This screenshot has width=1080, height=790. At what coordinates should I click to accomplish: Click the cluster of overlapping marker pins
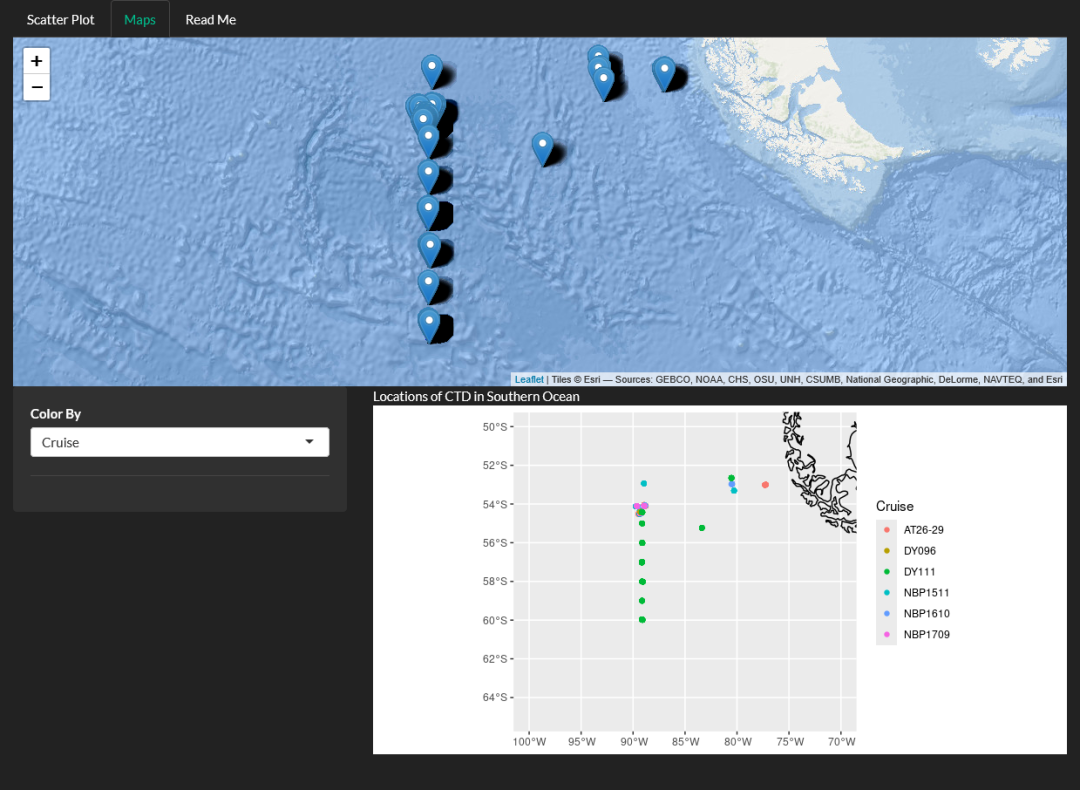(x=422, y=103)
